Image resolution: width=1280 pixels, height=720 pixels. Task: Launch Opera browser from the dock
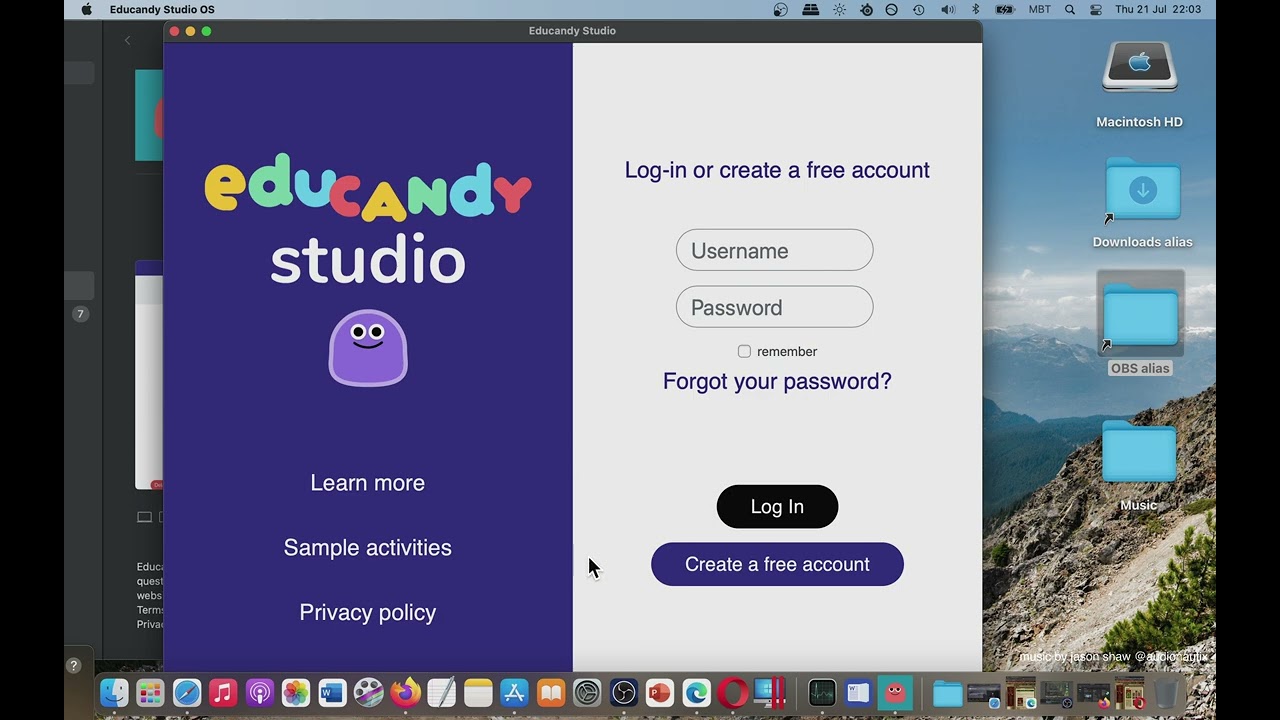(x=733, y=692)
